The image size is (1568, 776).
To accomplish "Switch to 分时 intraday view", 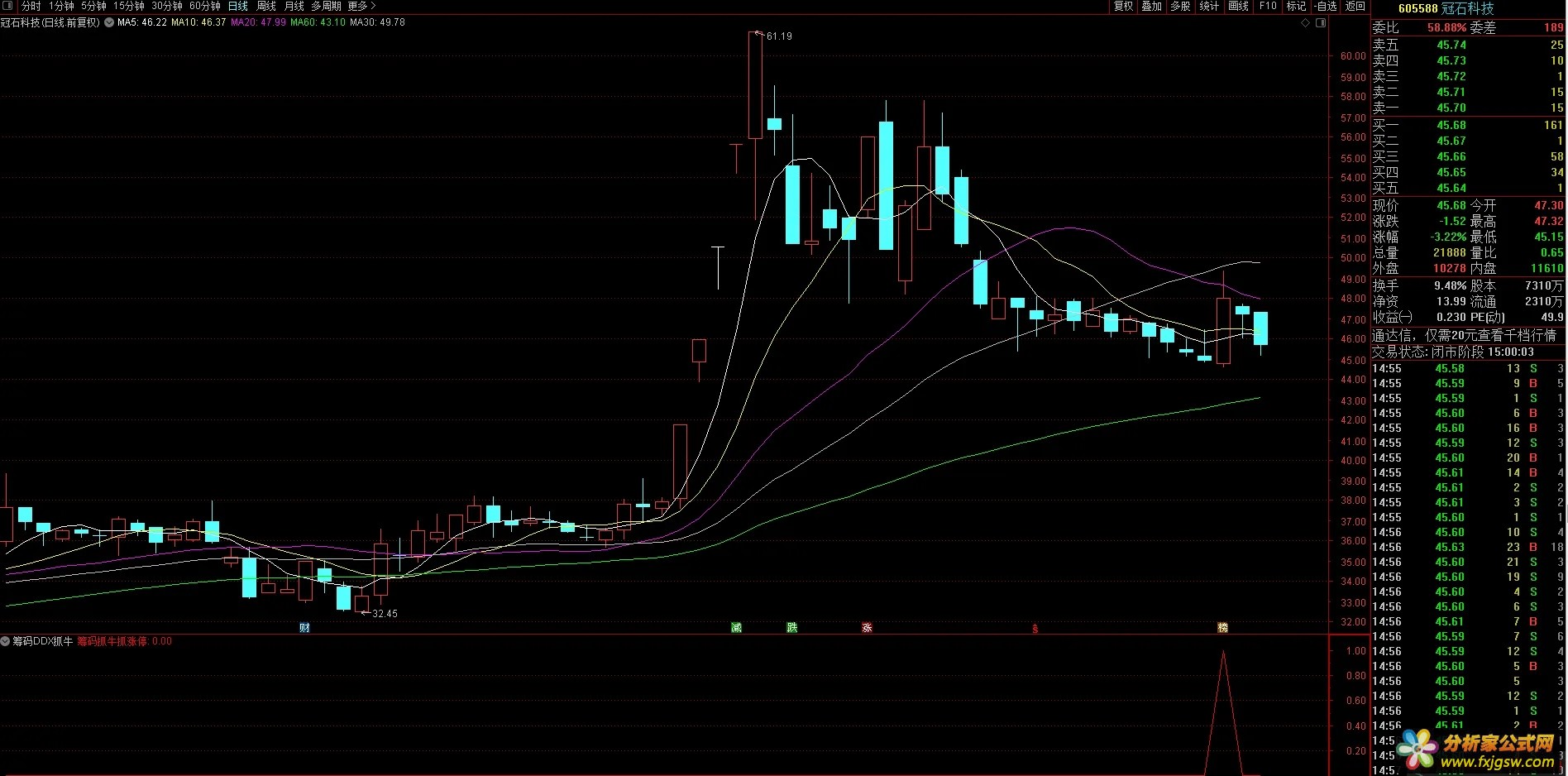I will coord(31,6).
